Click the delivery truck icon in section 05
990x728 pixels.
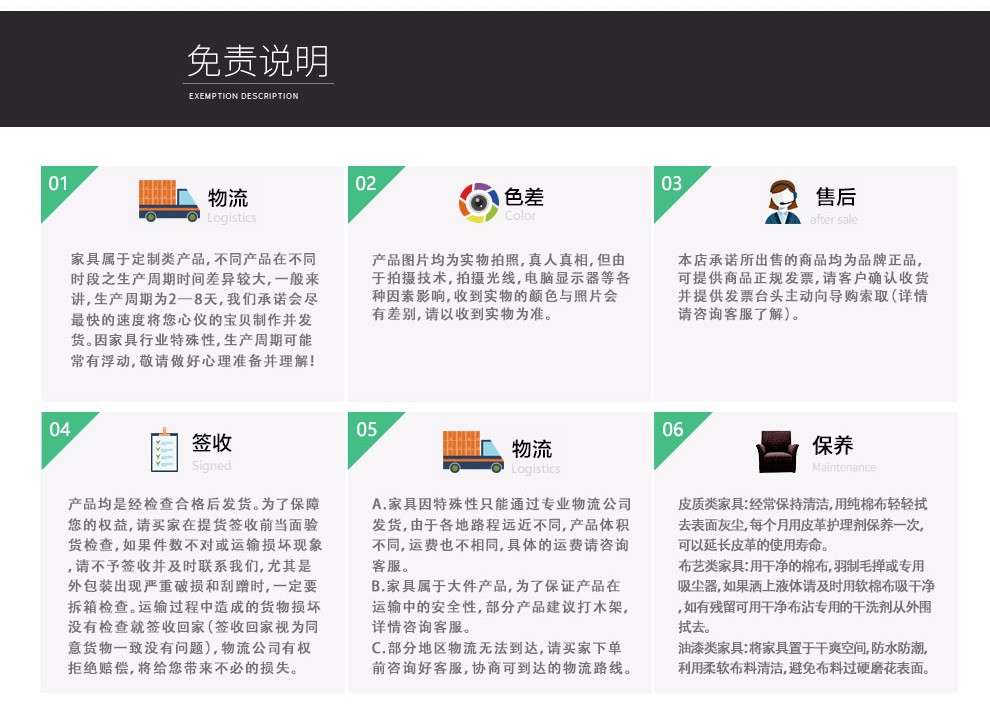pos(473,451)
